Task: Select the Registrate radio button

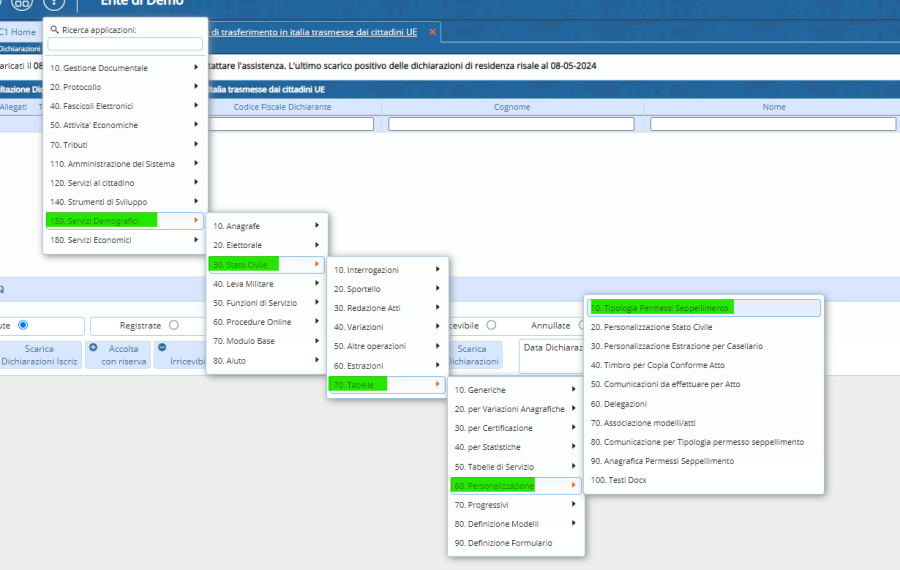Action: (x=174, y=325)
